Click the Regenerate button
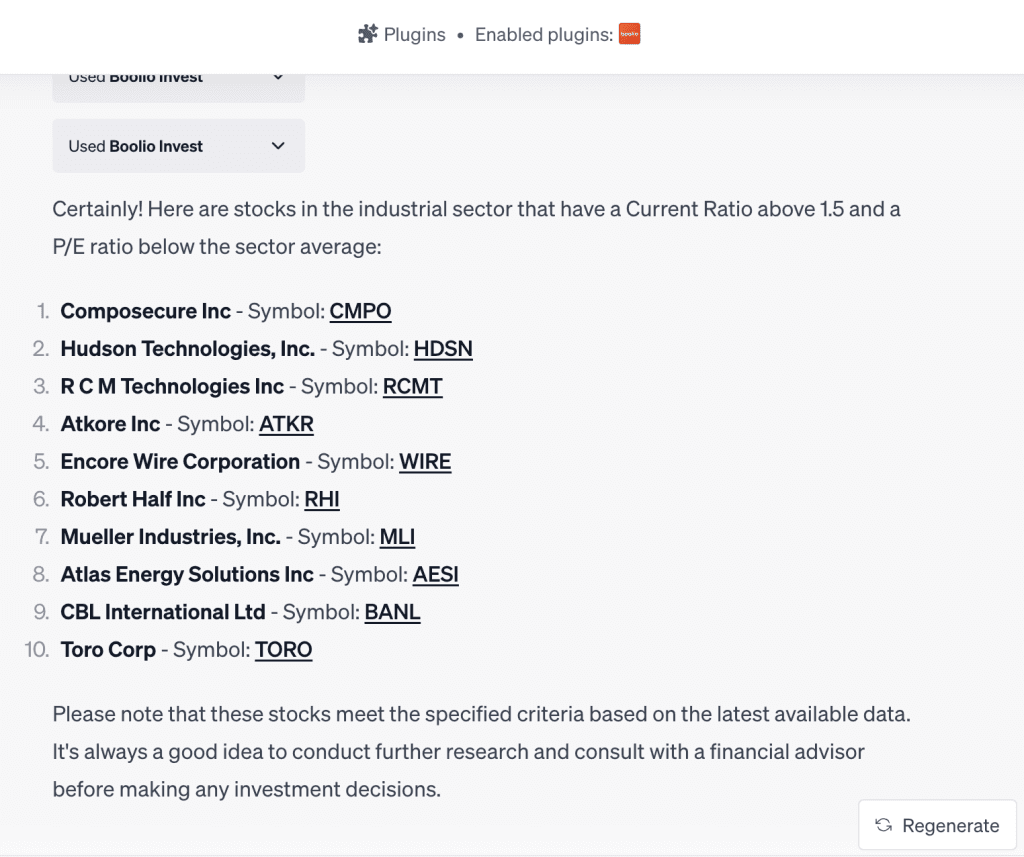 (937, 825)
